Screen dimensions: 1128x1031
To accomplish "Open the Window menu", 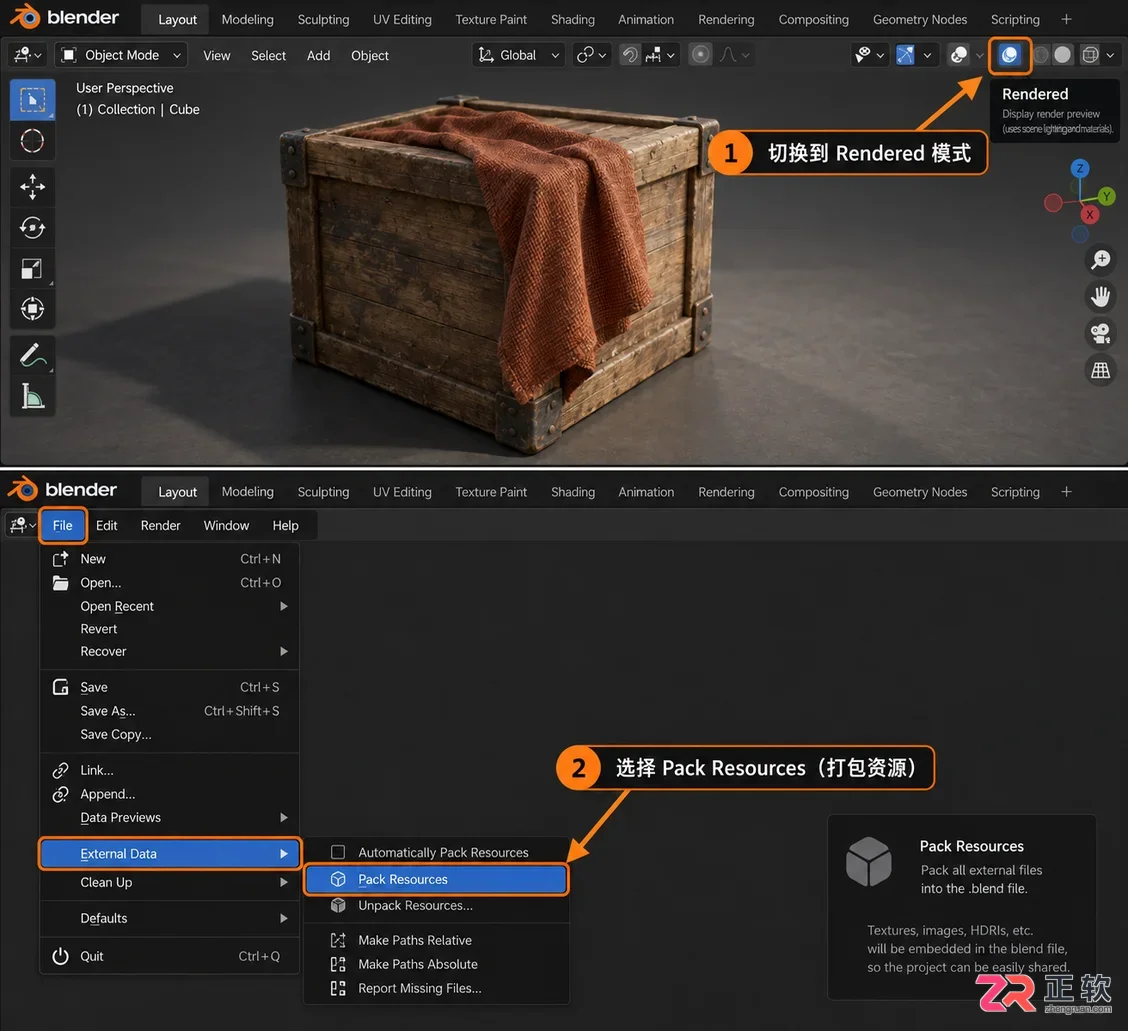I will pyautogui.click(x=226, y=526).
